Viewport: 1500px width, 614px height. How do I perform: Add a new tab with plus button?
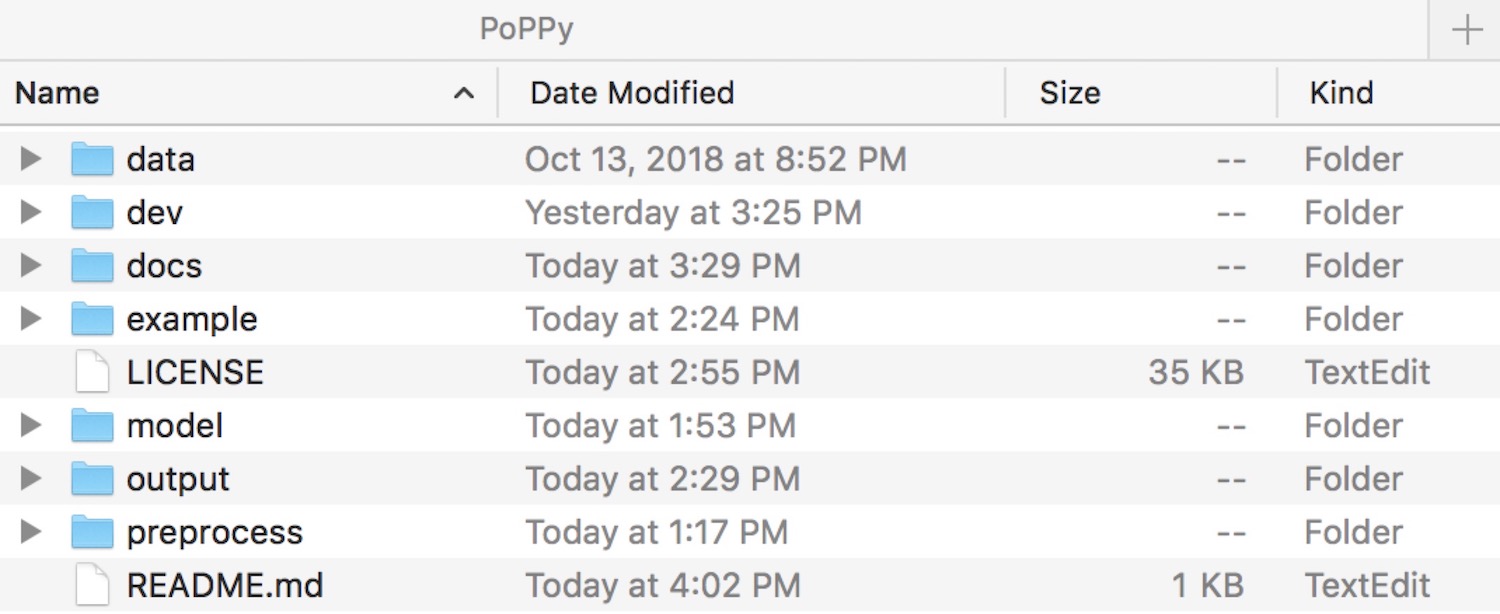coord(1467,30)
